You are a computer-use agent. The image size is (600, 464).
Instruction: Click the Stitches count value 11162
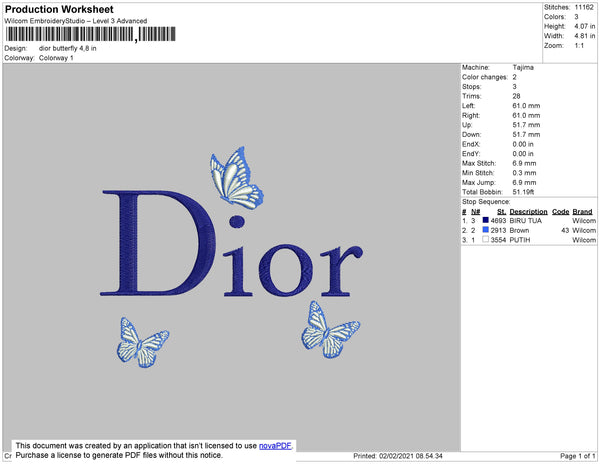(584, 7)
